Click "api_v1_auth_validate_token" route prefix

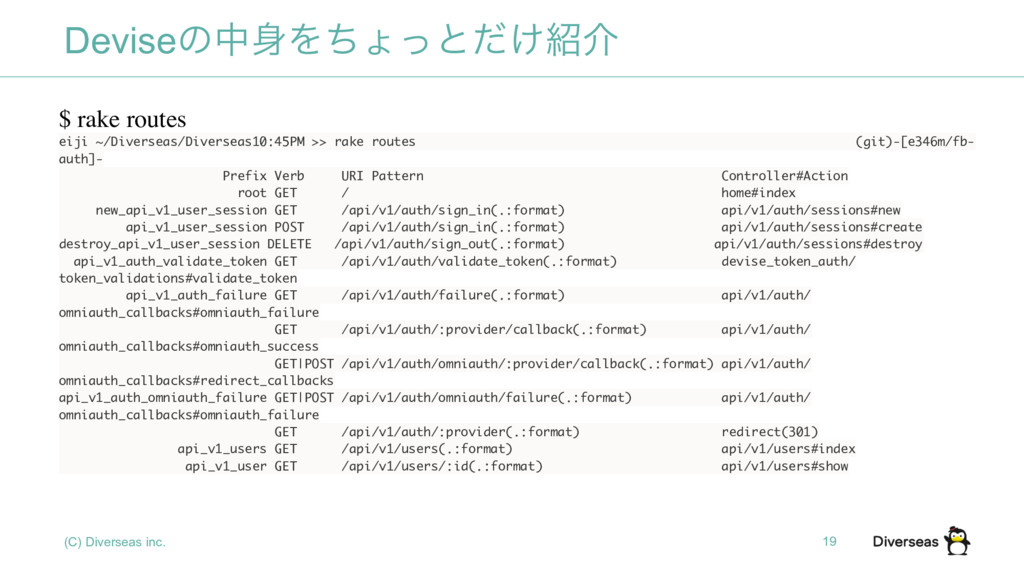170,261
